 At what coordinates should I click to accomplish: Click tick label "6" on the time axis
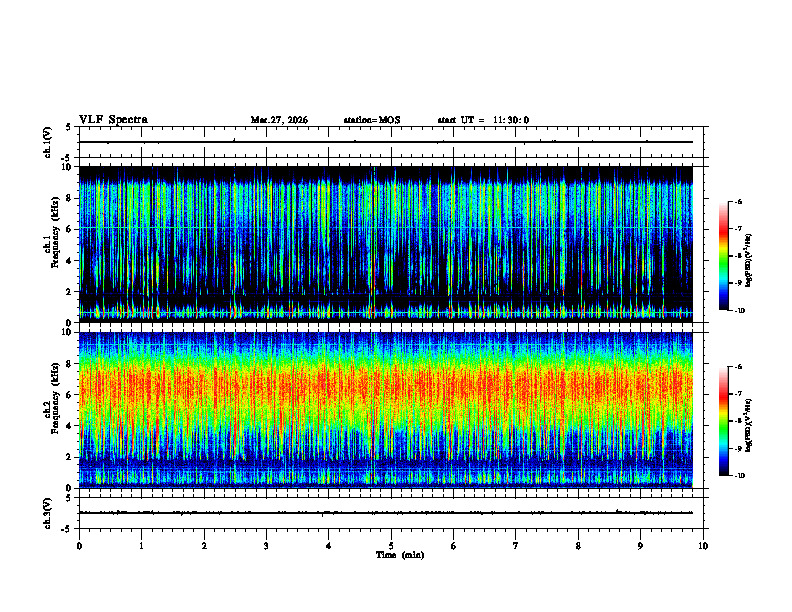[x=453, y=546]
